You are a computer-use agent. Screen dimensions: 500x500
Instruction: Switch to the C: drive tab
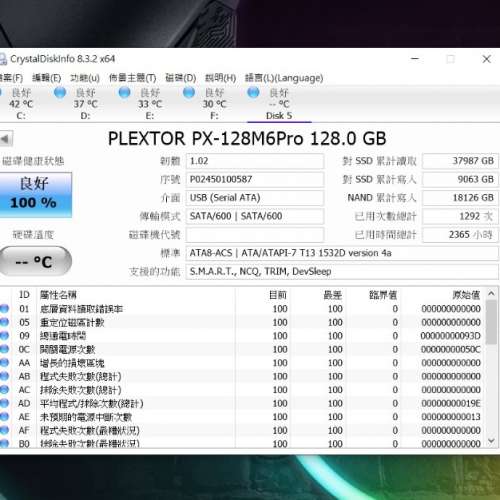point(20,104)
